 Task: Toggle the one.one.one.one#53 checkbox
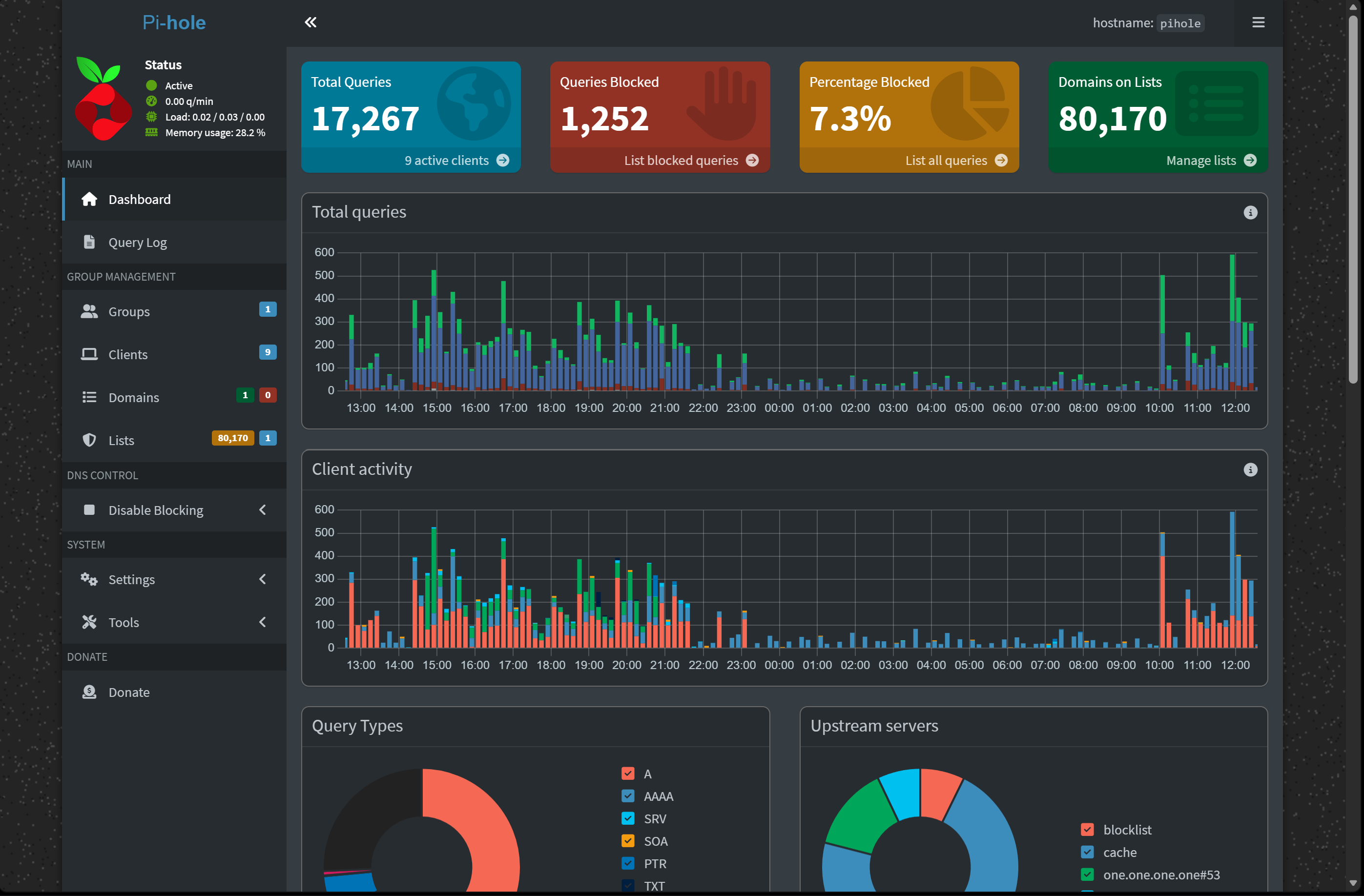pyautogui.click(x=1087, y=874)
